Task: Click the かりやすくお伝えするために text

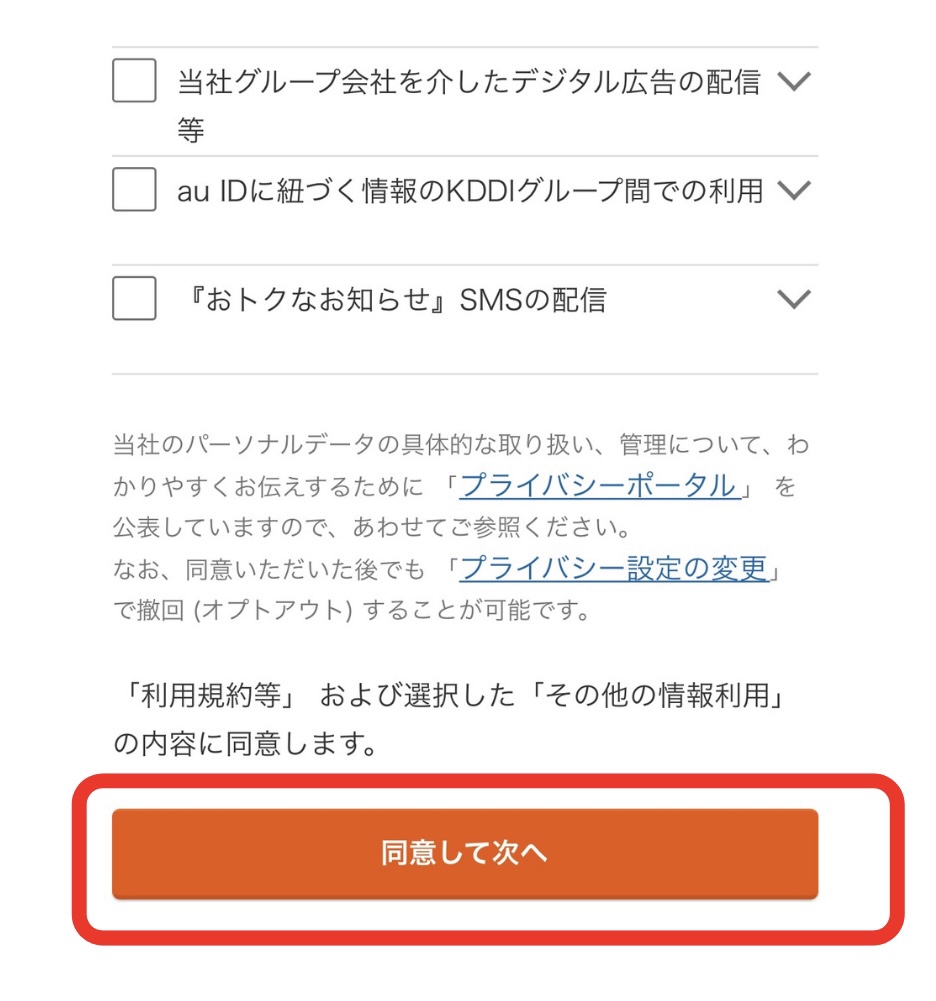Action: point(276,487)
